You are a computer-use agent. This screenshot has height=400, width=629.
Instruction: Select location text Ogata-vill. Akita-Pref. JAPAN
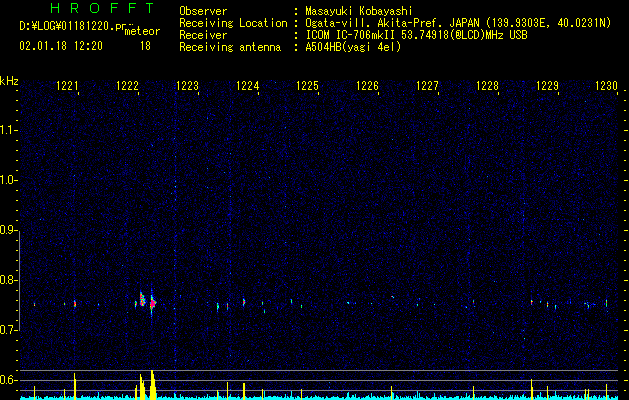click(x=392, y=23)
